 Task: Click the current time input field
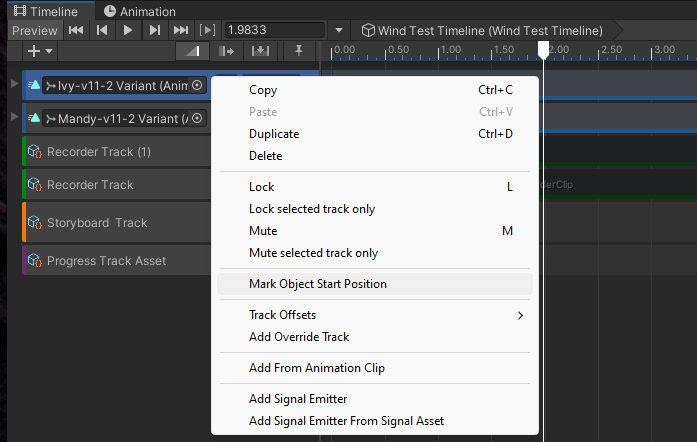(273, 31)
